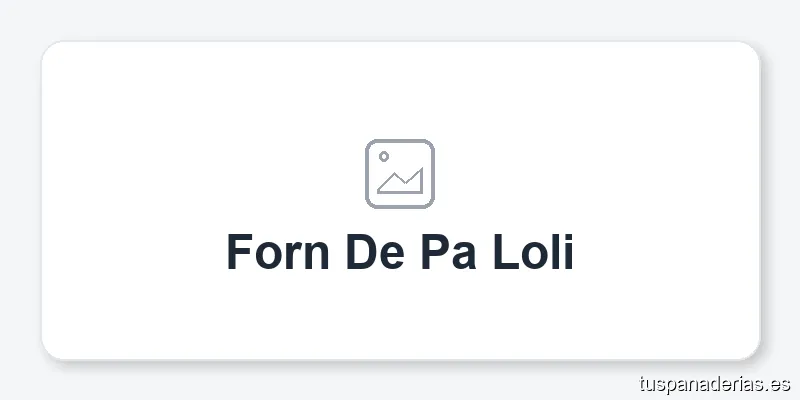800x400 pixels.
Task: Select the "Forn De Pa Loli" heading
Action: (400, 251)
